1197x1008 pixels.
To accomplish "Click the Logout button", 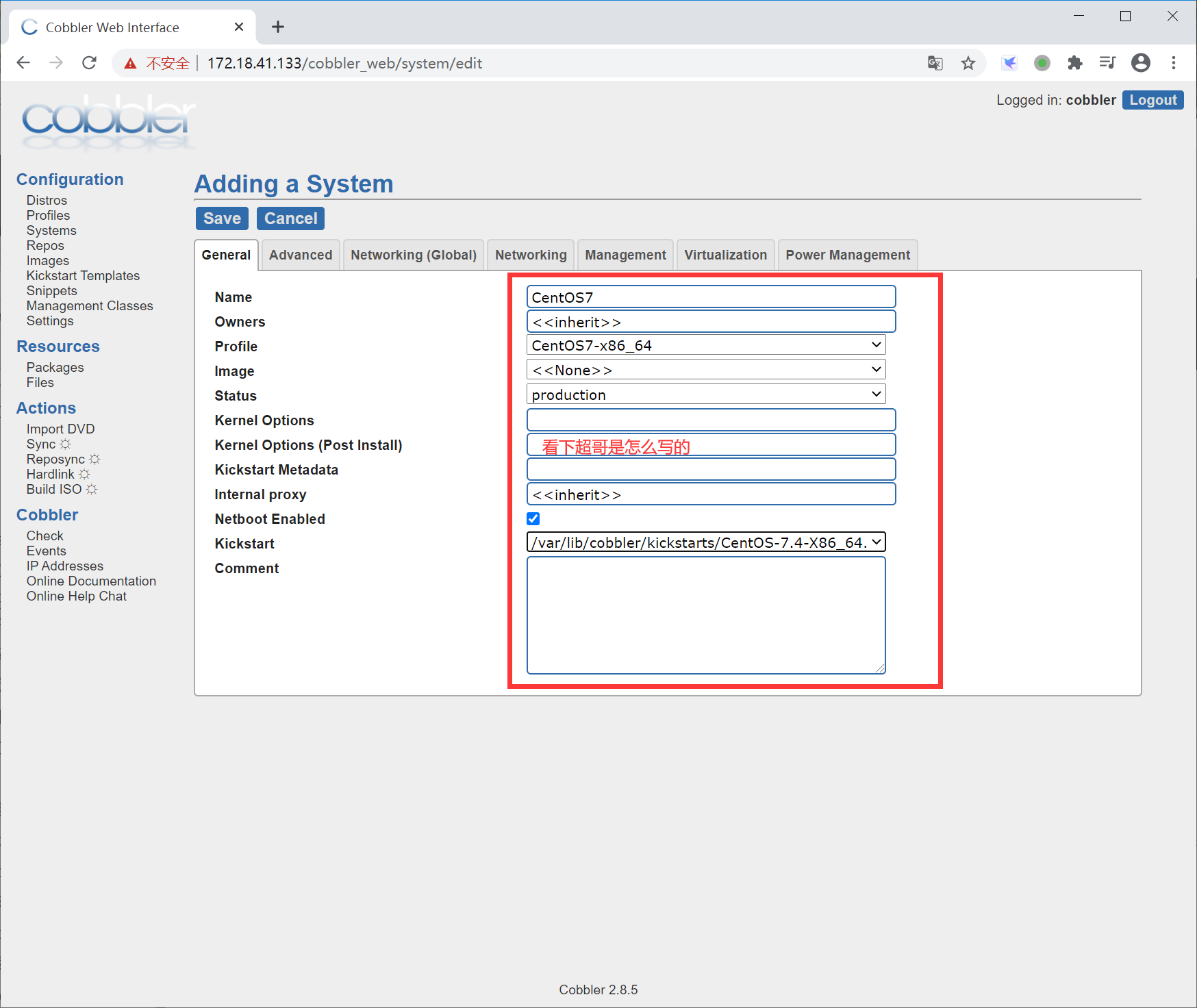I will (x=1153, y=100).
